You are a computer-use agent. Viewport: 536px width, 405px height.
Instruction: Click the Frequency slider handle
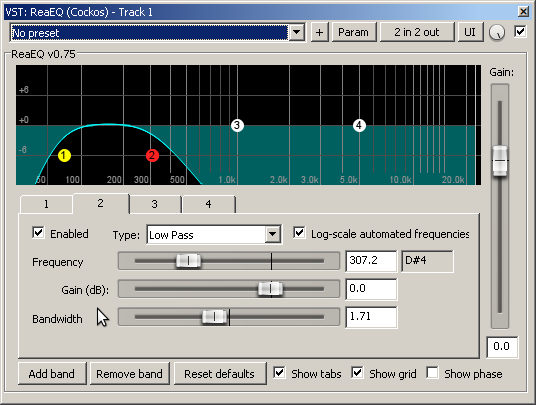pos(188,261)
